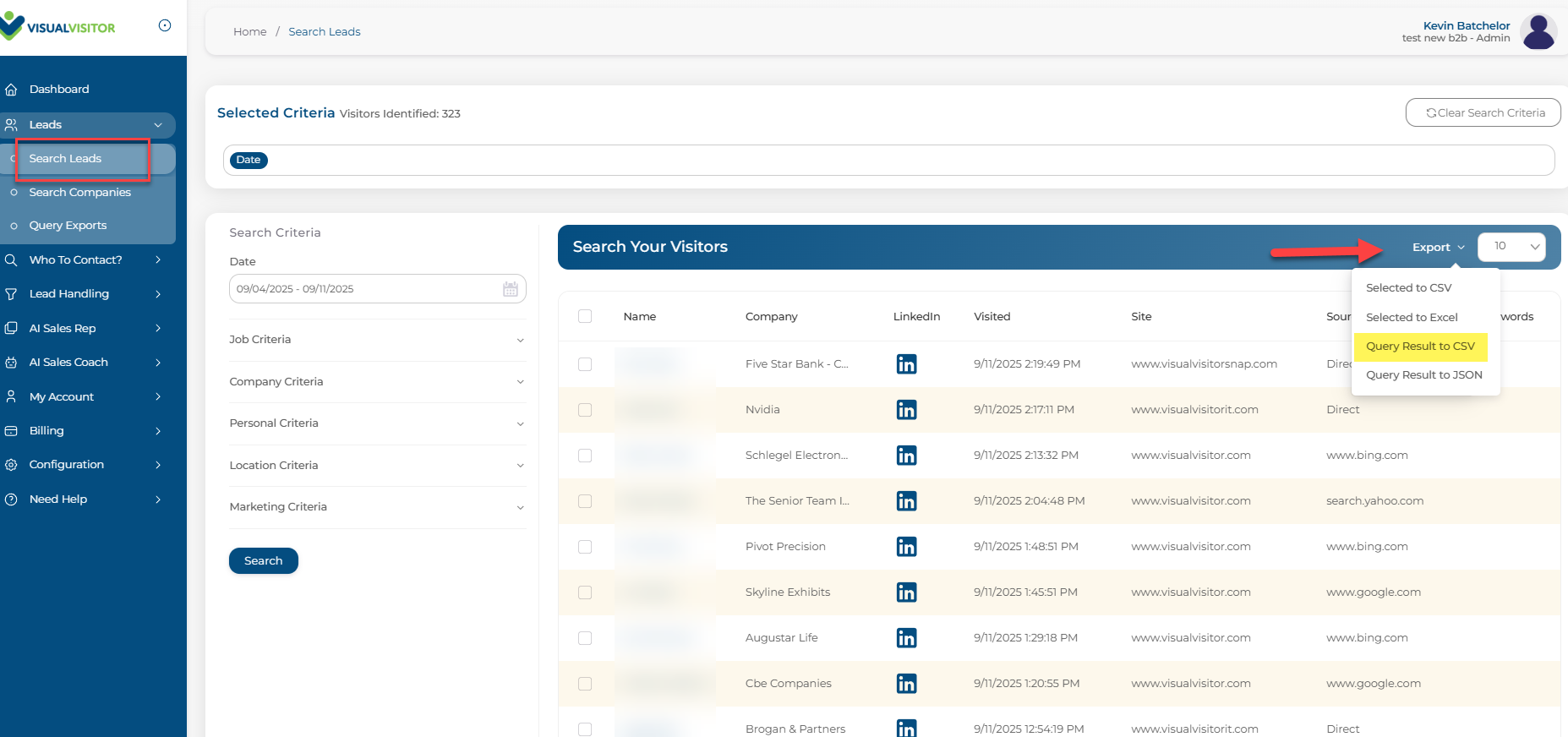The image size is (1568, 737).
Task: Go to Home breadcrumb link
Action: tap(249, 32)
